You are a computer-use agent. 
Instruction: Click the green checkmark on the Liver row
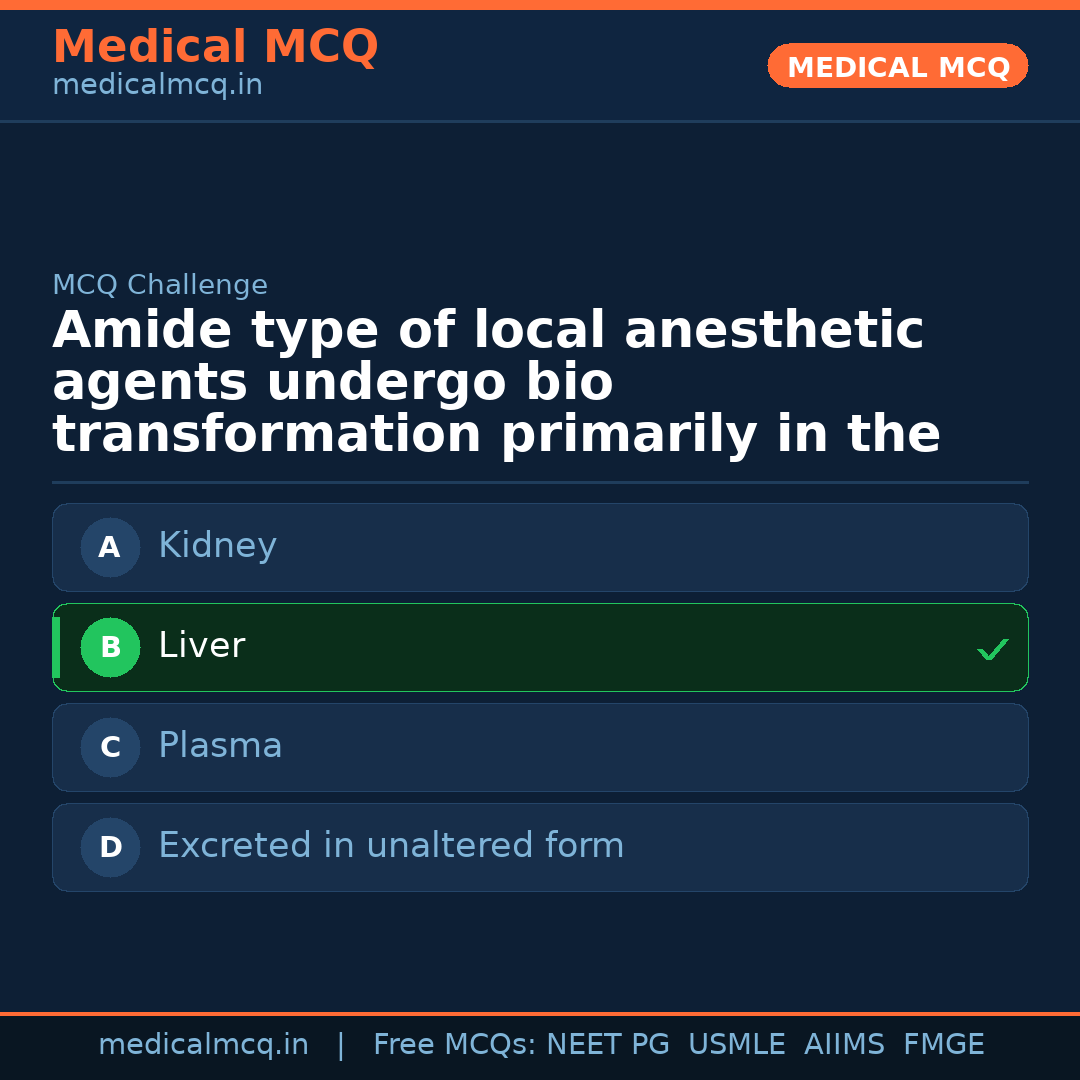click(993, 650)
